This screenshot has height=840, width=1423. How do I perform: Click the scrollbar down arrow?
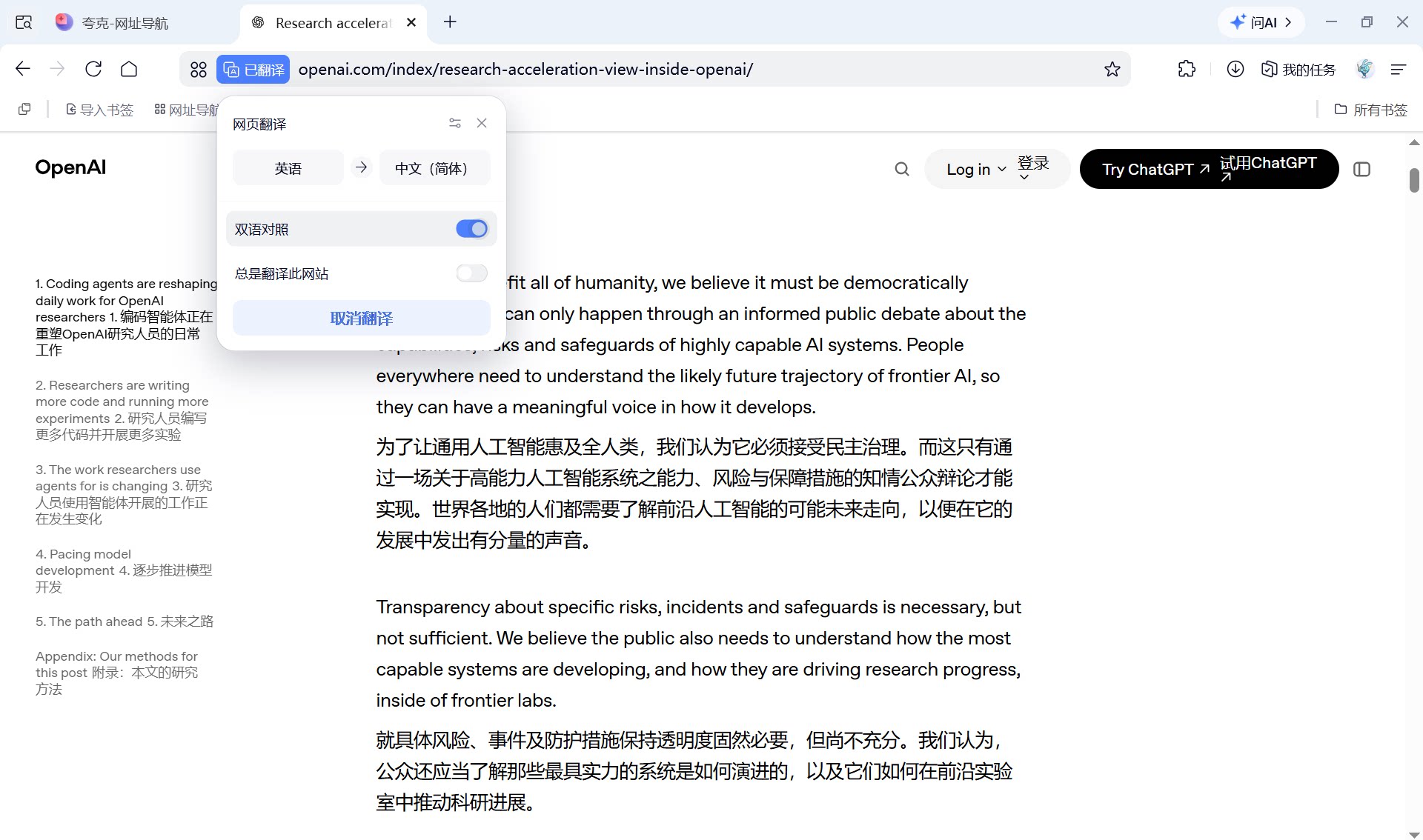(x=1414, y=834)
